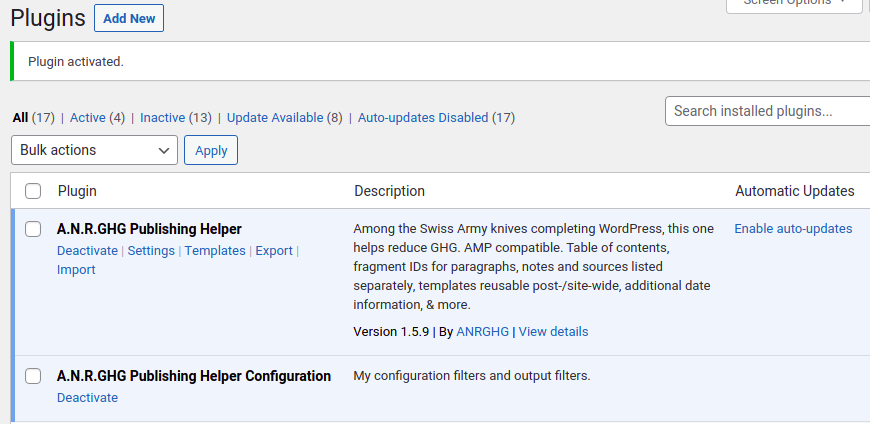Click the Export link
This screenshot has height=424, width=870.
pyautogui.click(x=274, y=251)
